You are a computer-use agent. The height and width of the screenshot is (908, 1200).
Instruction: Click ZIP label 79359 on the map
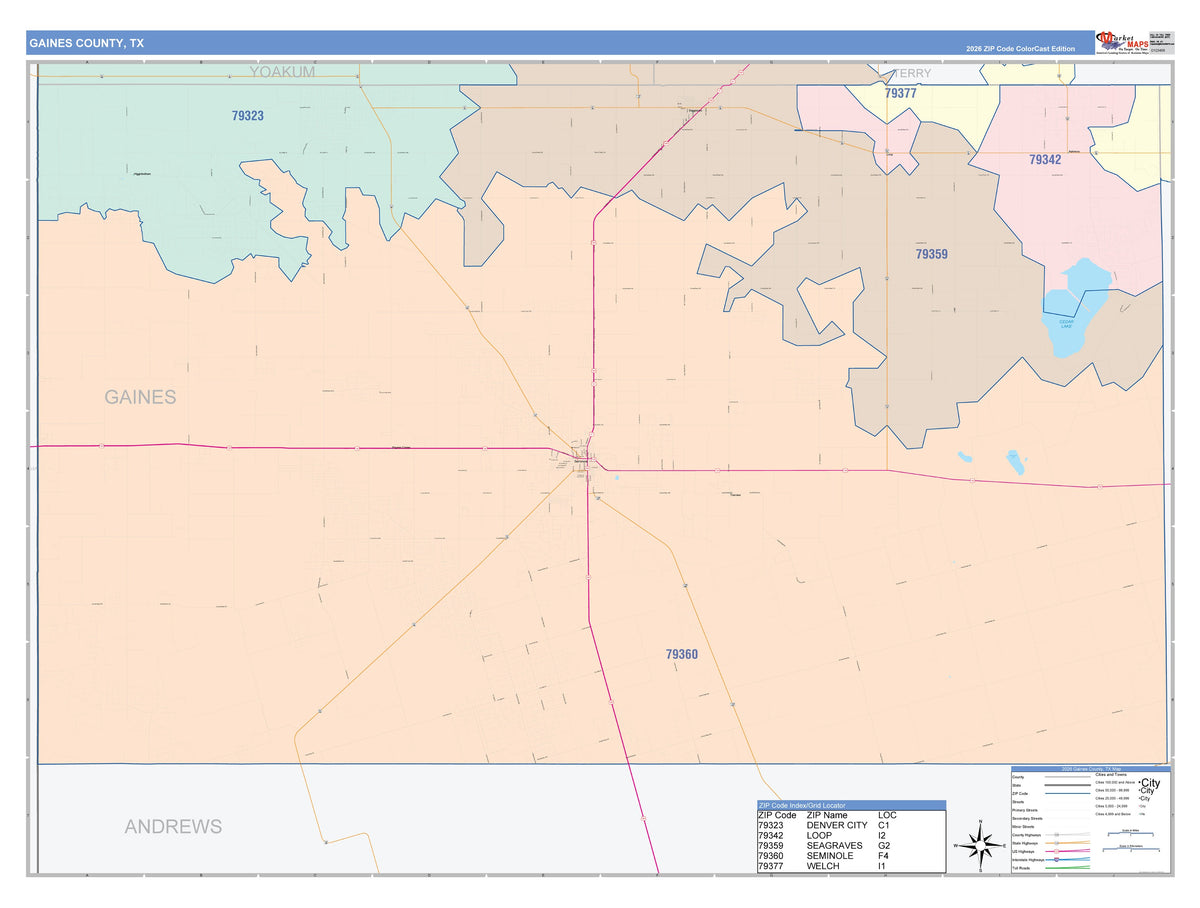pos(931,254)
